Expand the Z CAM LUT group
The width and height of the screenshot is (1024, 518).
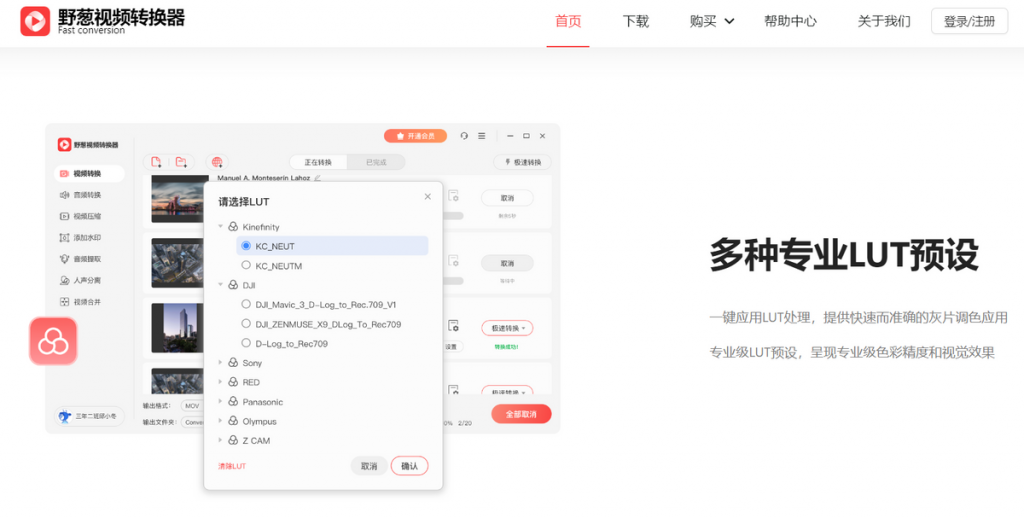pyautogui.click(x=221, y=440)
